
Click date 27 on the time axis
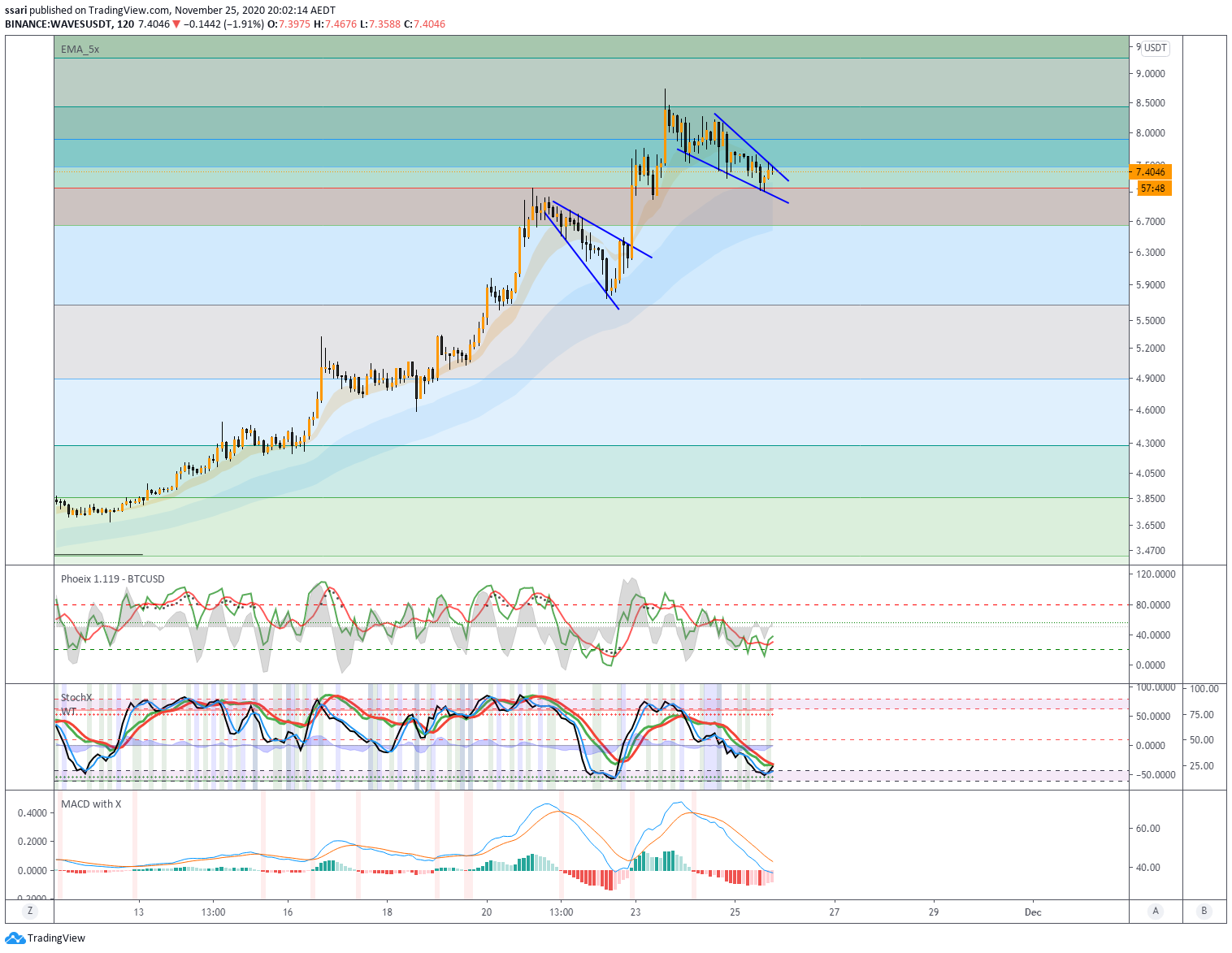(x=835, y=912)
